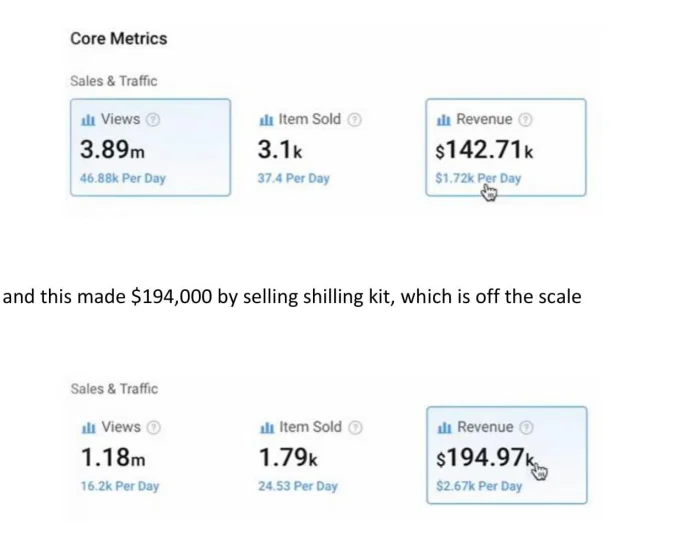Click the 46.88k Per Day link
Image resolution: width=679 pixels, height=555 pixels.
[x=123, y=178]
